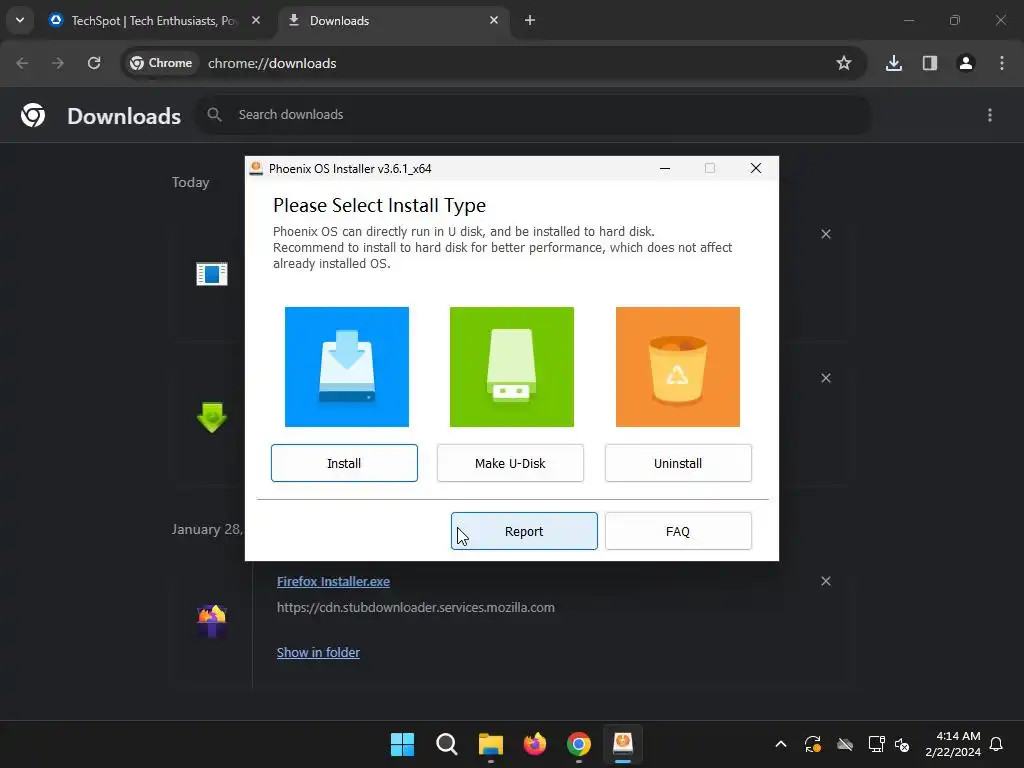
Task: Click Phoenix OS Installer taskbar icon
Action: tap(623, 744)
